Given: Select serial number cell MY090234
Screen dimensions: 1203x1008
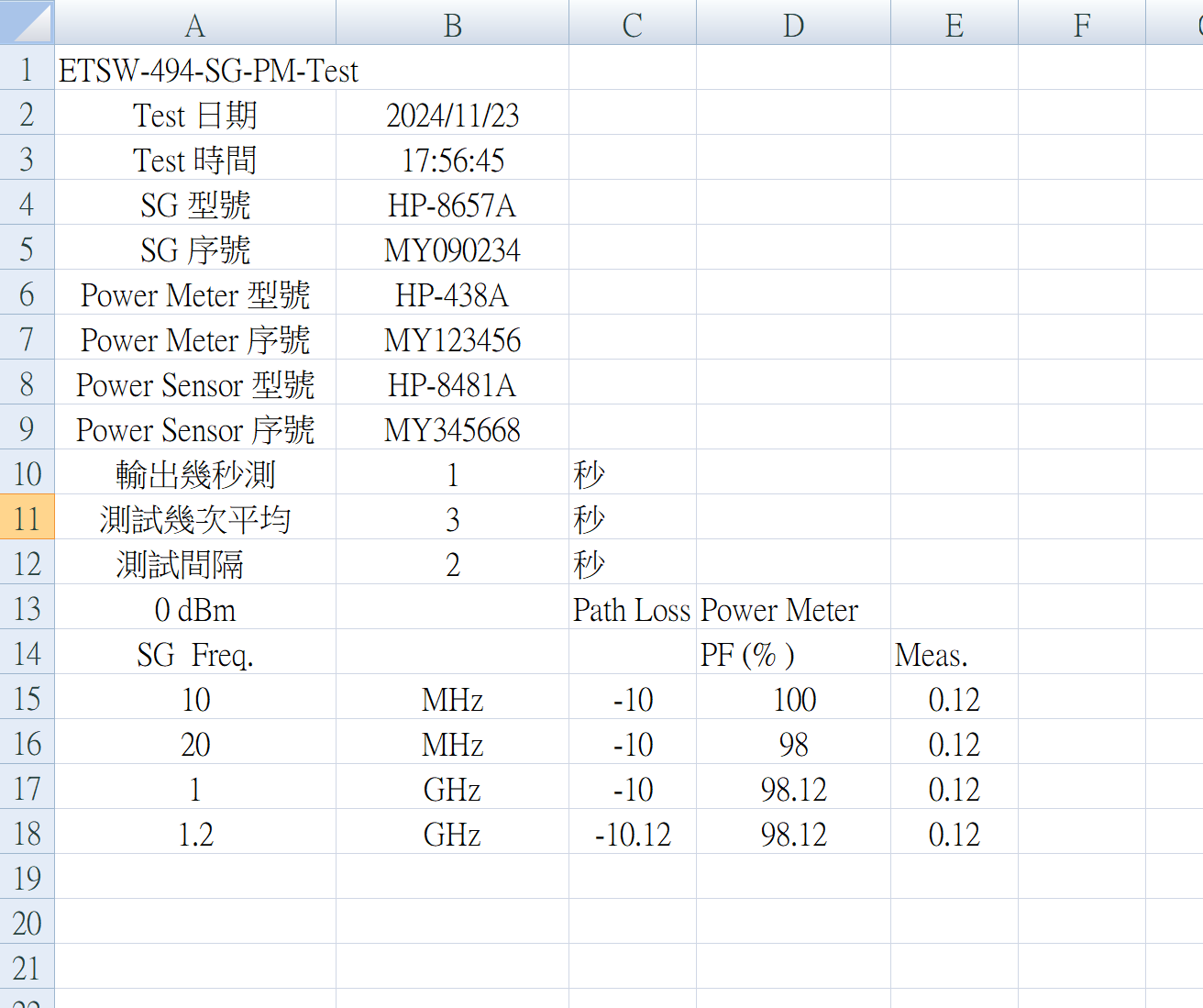Looking at the screenshot, I should tap(452, 250).
